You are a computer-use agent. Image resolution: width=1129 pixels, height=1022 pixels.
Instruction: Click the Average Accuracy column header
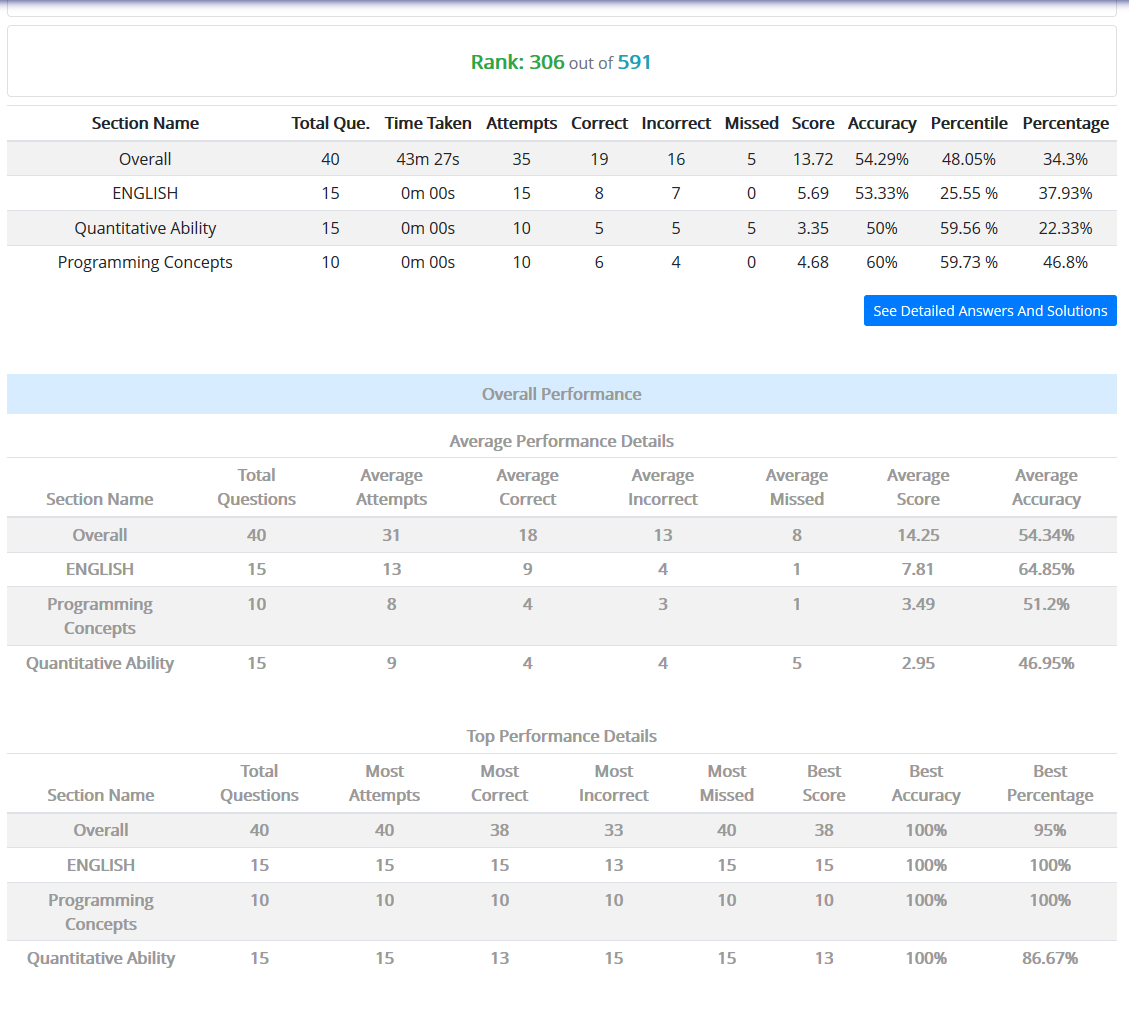coord(1046,487)
